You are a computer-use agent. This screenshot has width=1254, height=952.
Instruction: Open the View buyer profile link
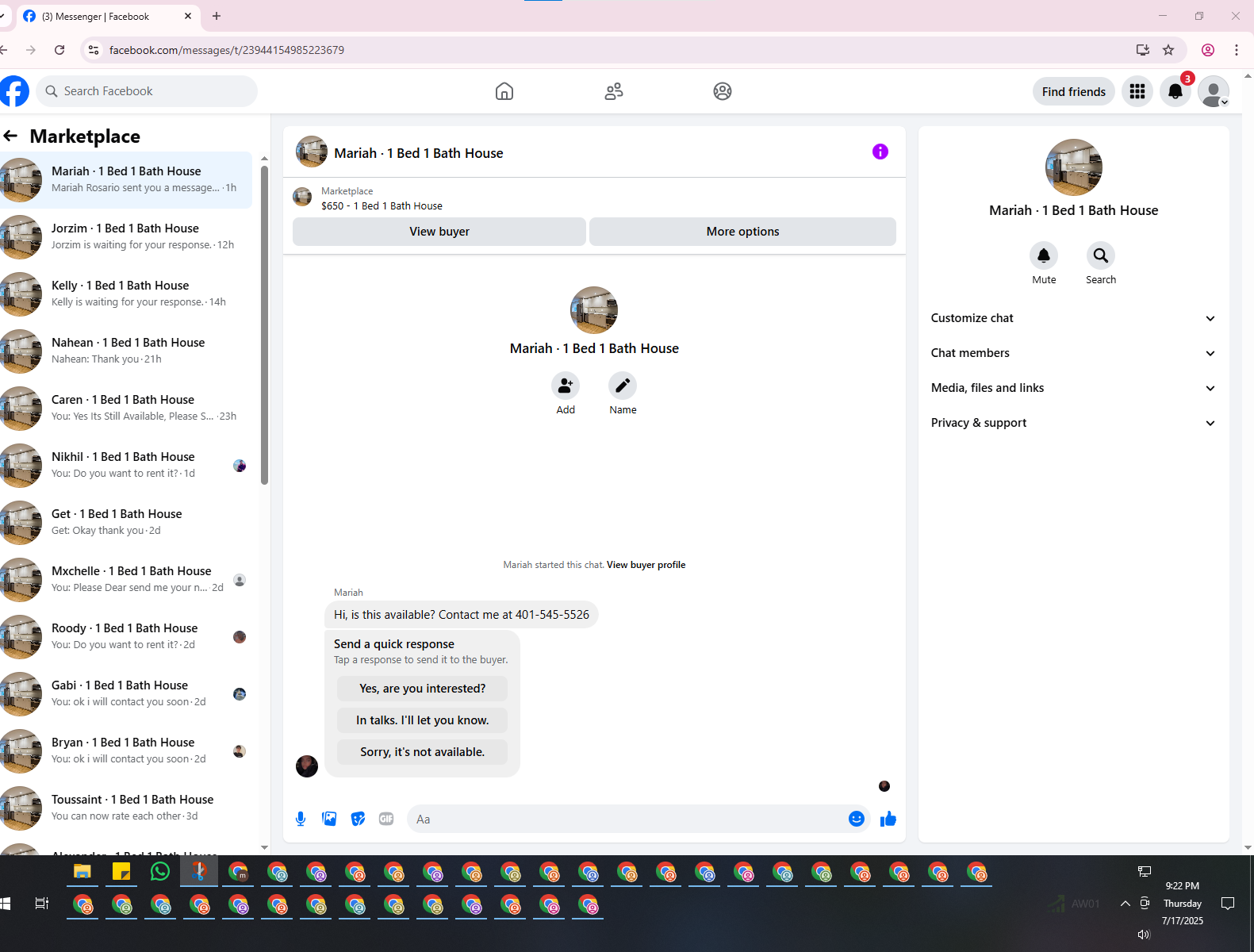coord(646,565)
